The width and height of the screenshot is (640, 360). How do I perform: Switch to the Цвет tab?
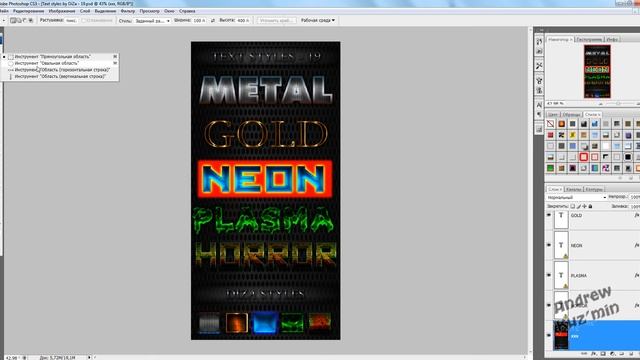tap(553, 115)
